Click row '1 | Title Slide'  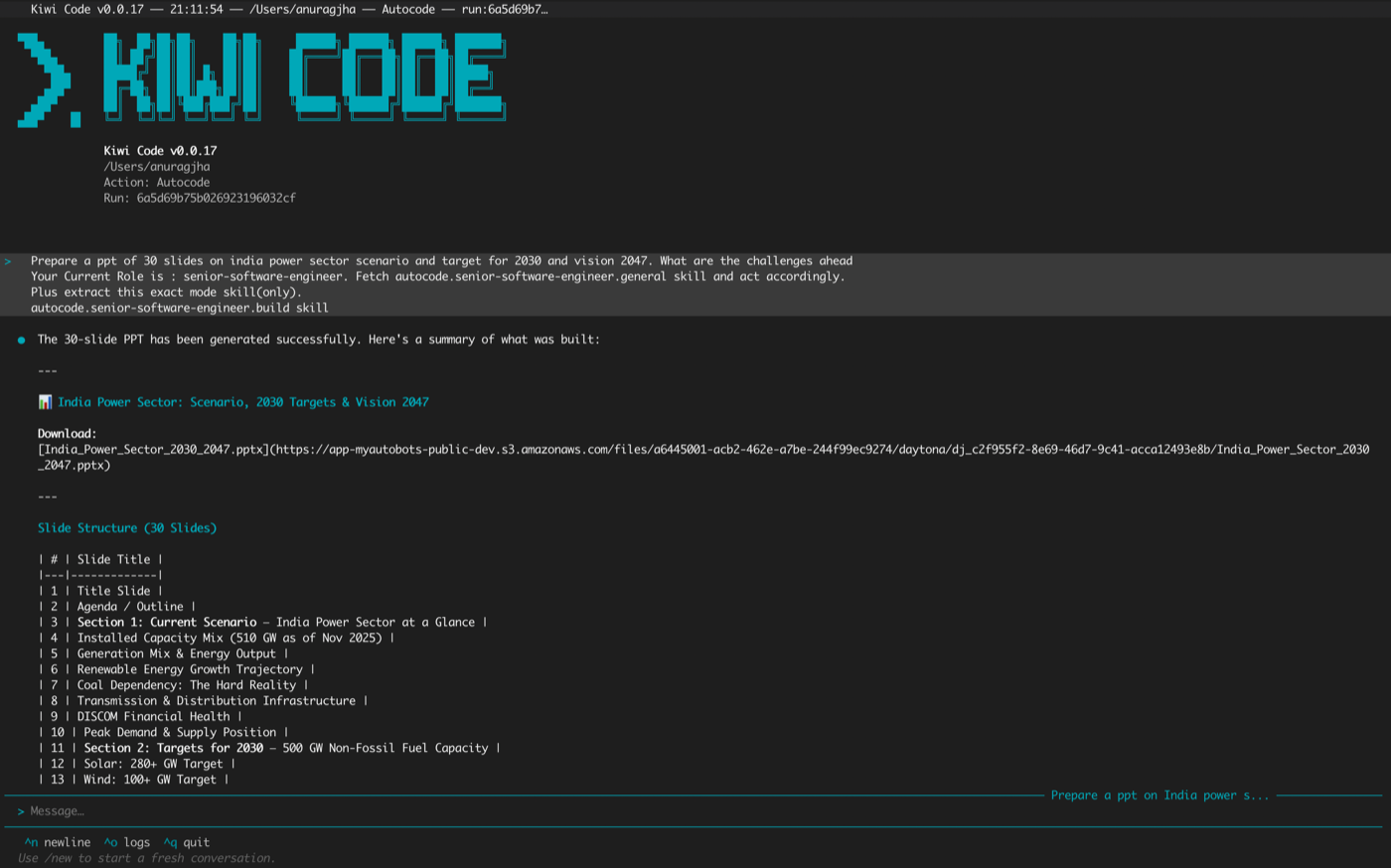[x=100, y=591]
